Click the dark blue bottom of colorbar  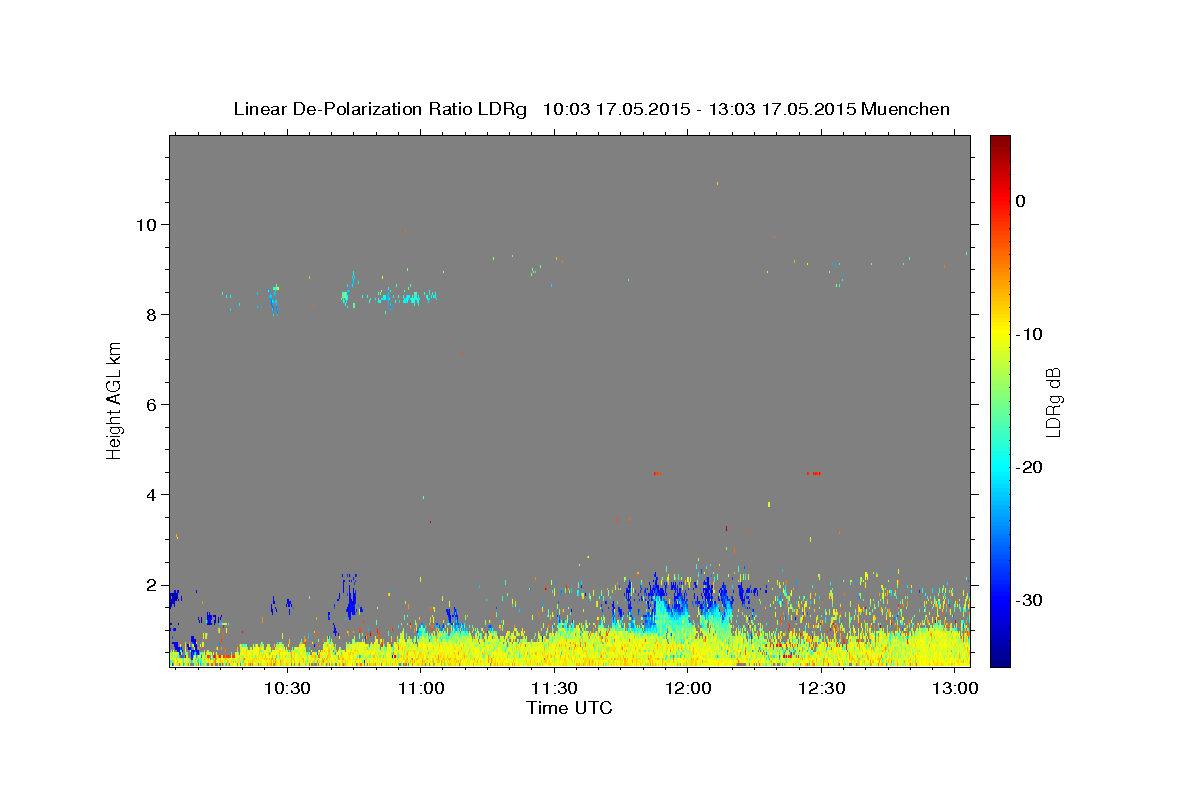click(x=999, y=658)
